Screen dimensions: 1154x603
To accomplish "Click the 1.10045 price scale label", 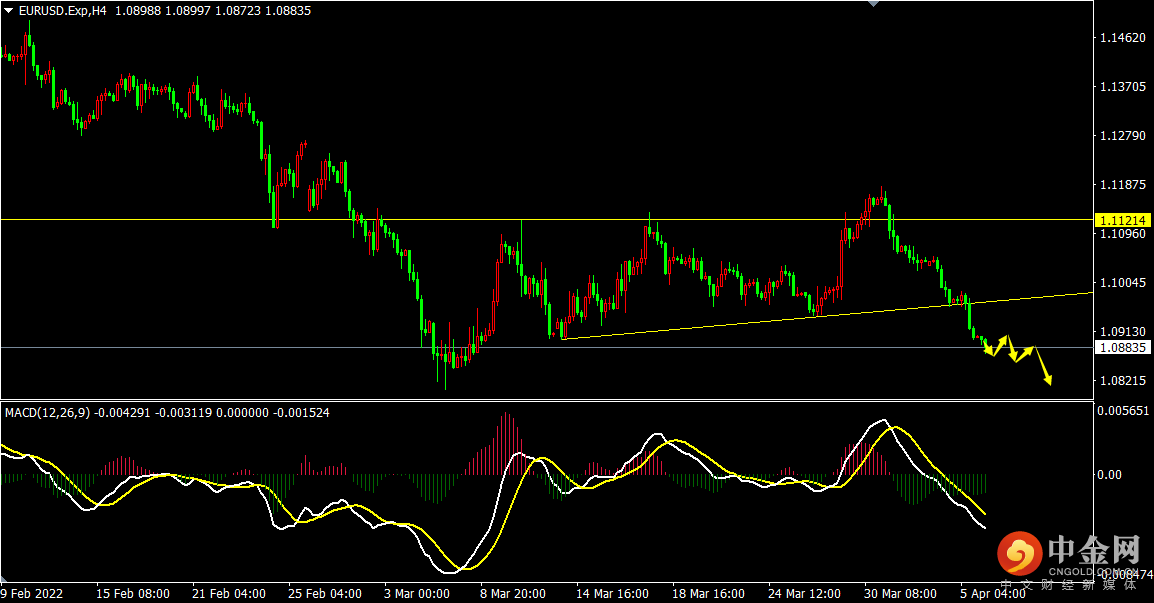I will pyautogui.click(x=1122, y=283).
